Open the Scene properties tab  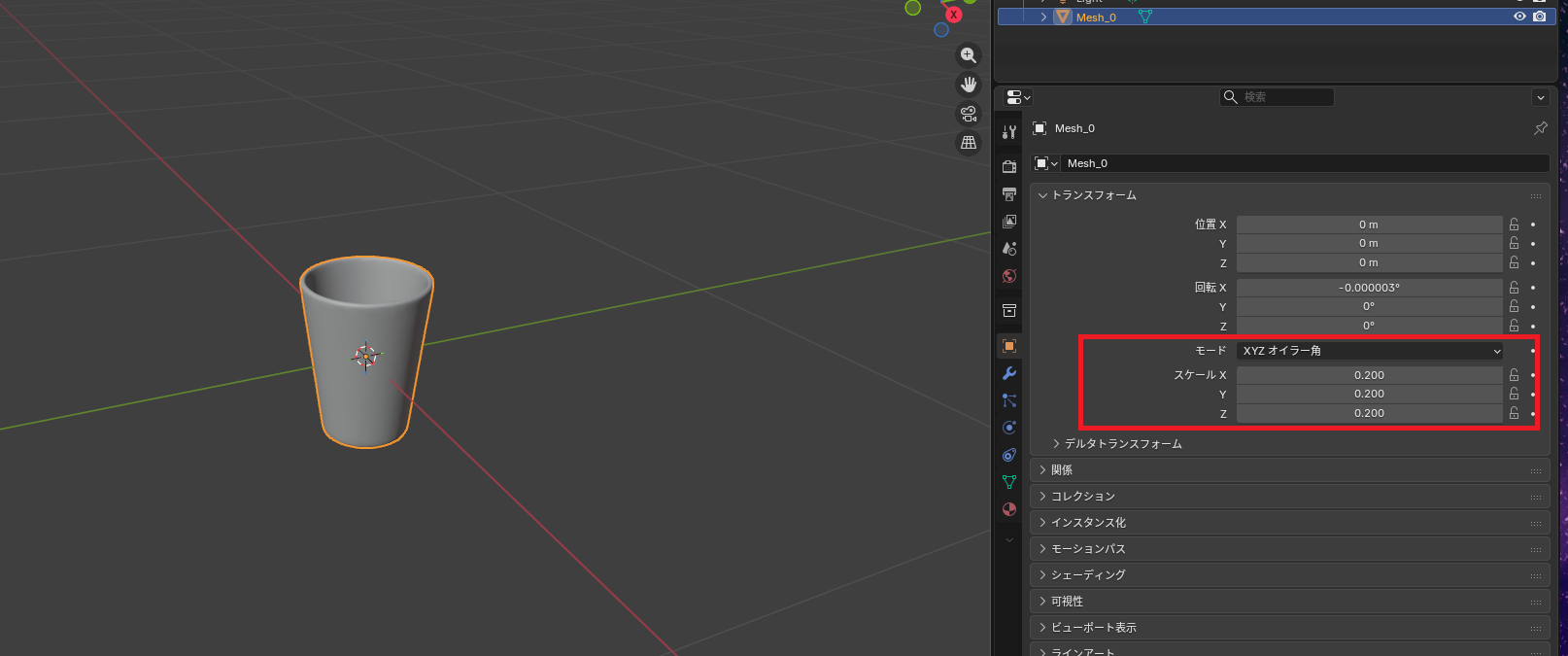point(1009,249)
